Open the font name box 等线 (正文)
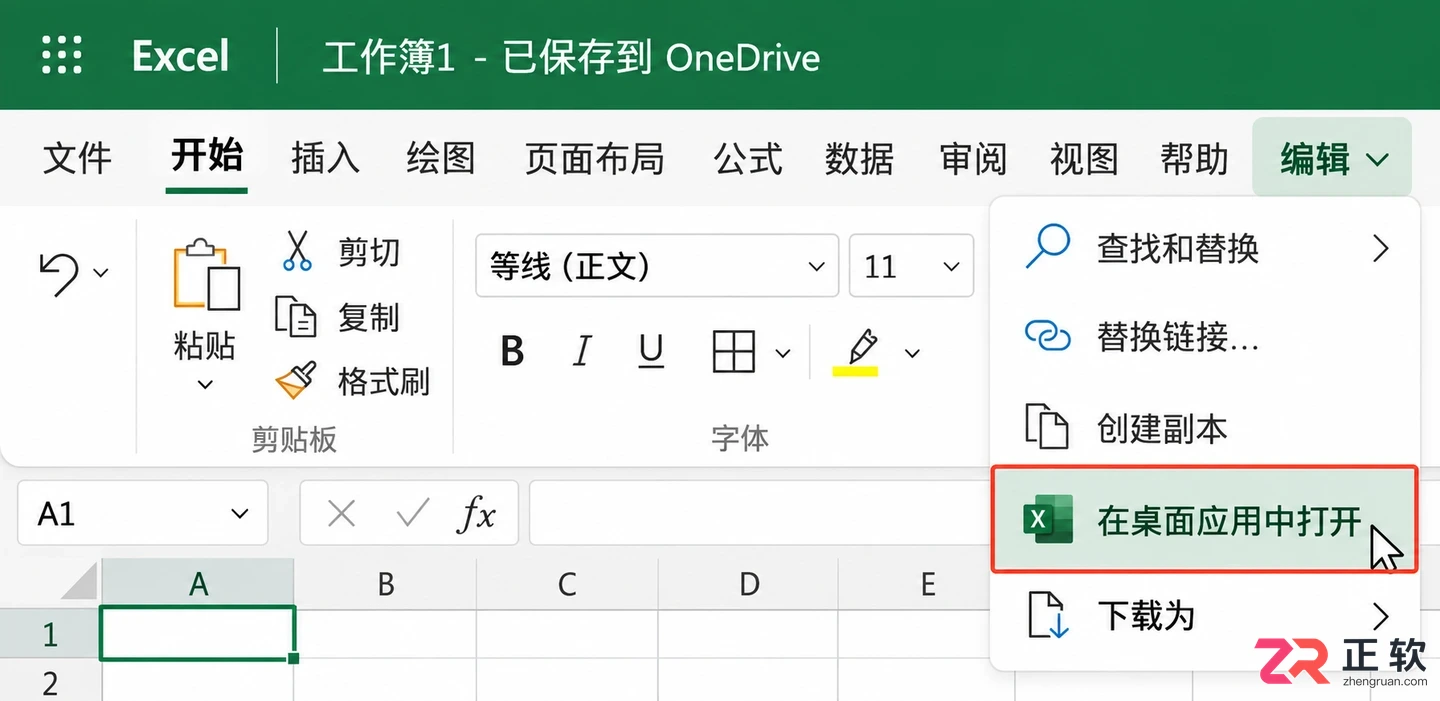The height and width of the screenshot is (701, 1440). click(657, 266)
